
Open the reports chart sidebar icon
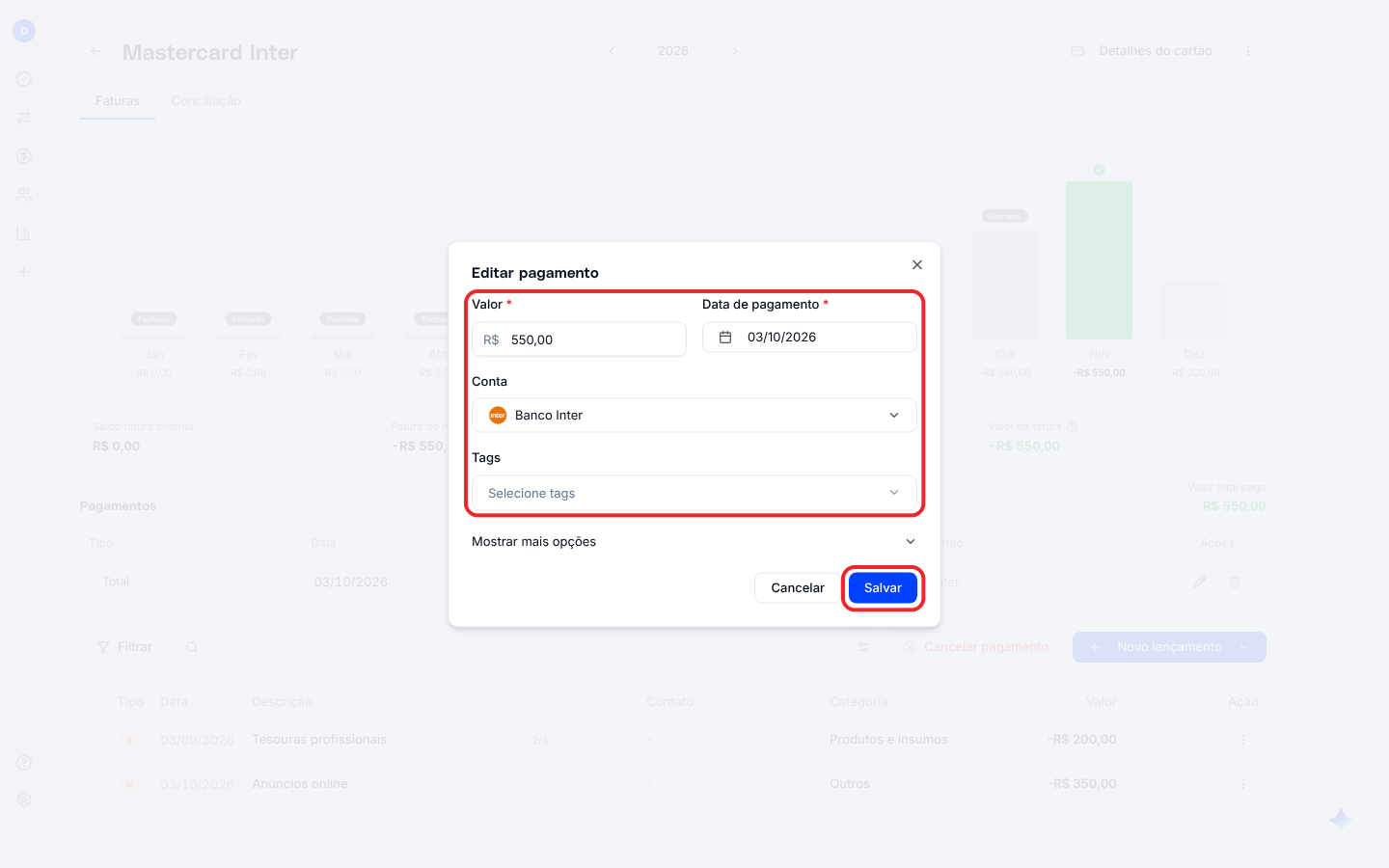click(24, 233)
